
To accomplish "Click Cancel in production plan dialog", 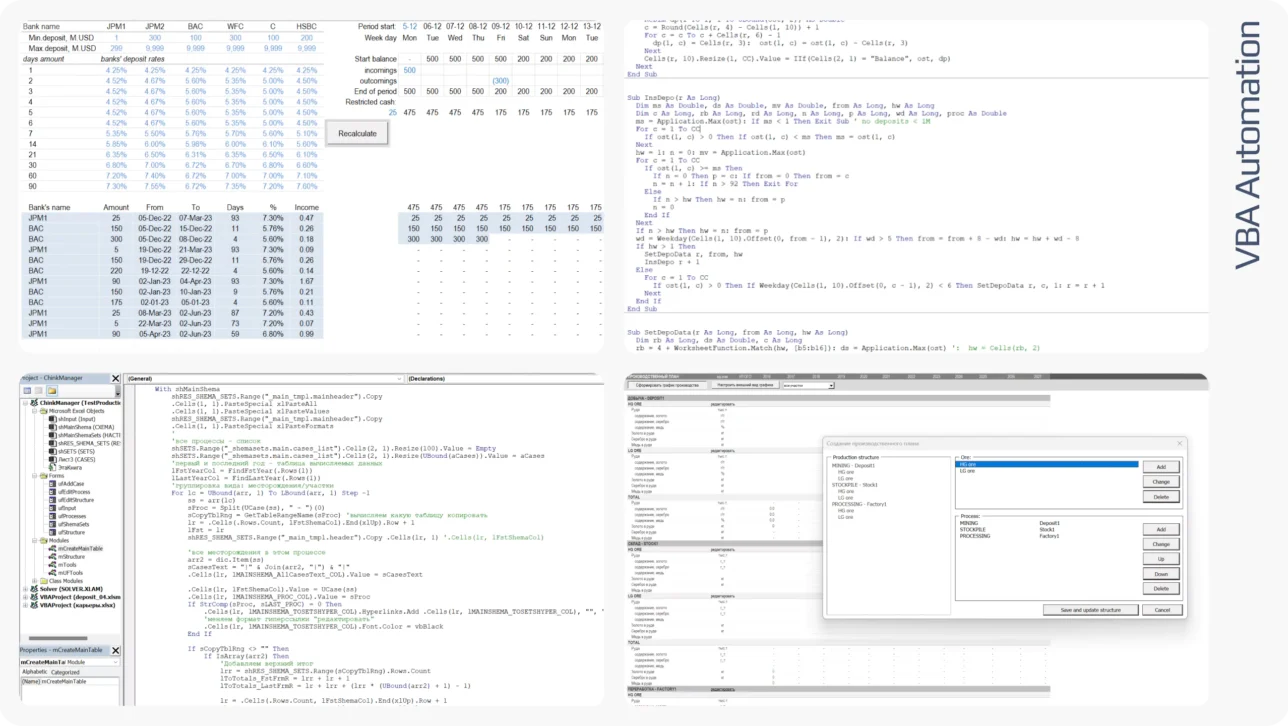I will pos(1161,610).
